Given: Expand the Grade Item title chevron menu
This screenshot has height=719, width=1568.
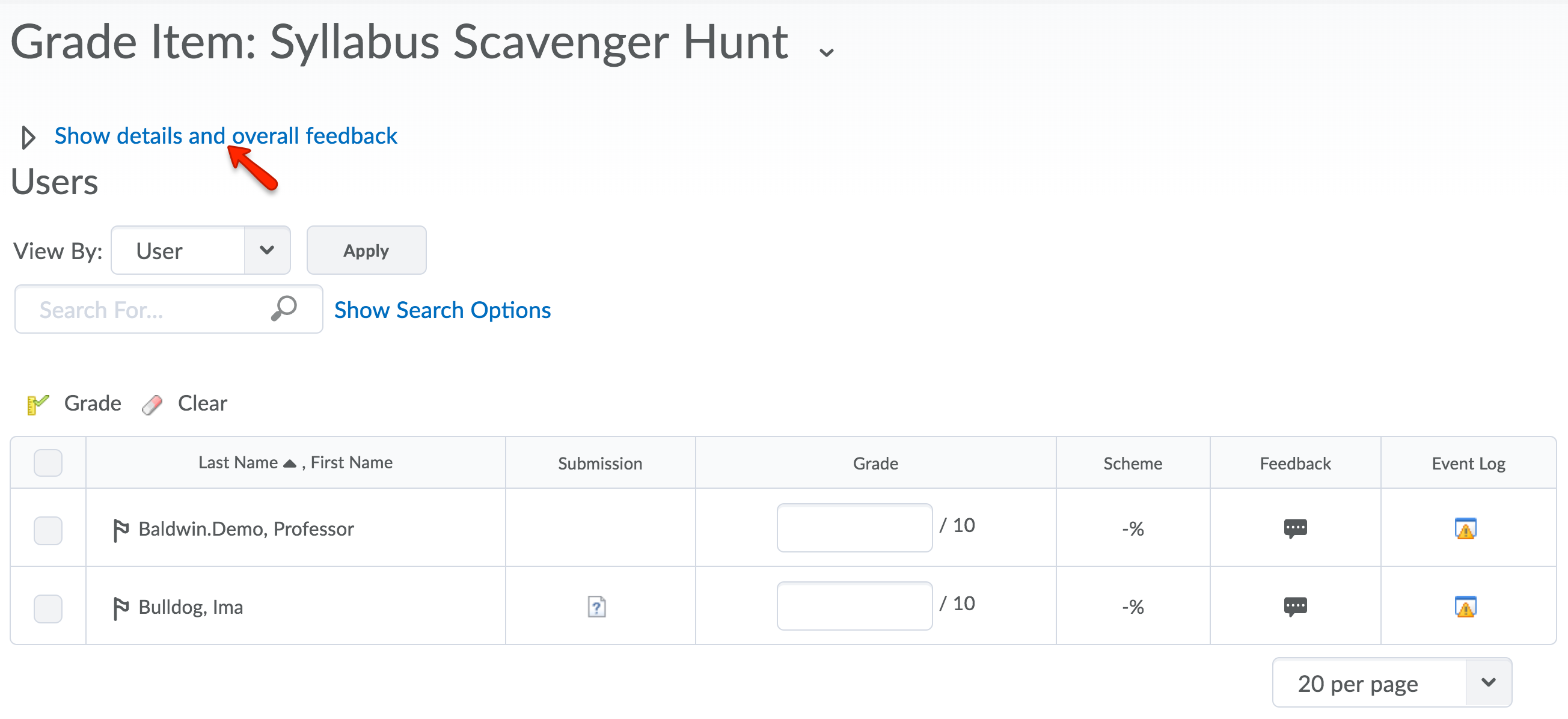Looking at the screenshot, I should pyautogui.click(x=826, y=52).
